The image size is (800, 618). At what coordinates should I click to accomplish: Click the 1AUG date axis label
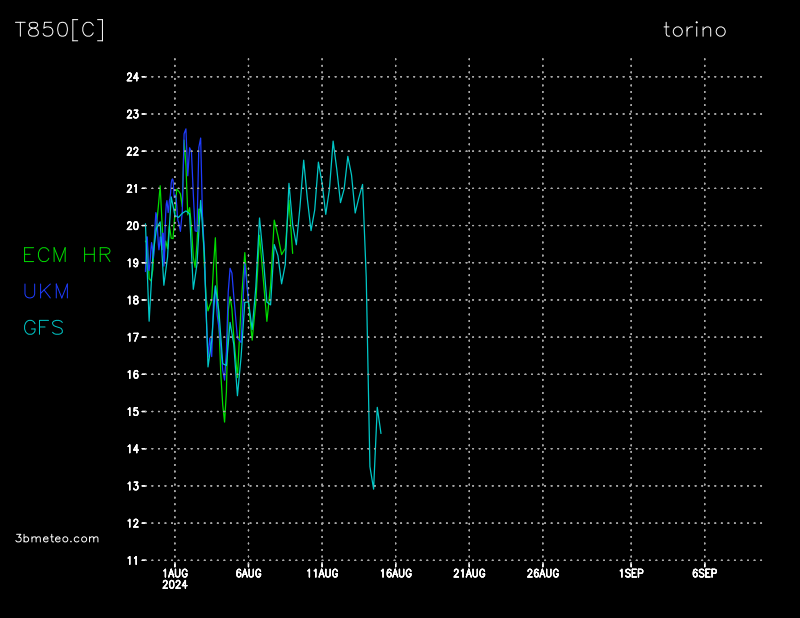coord(175,573)
